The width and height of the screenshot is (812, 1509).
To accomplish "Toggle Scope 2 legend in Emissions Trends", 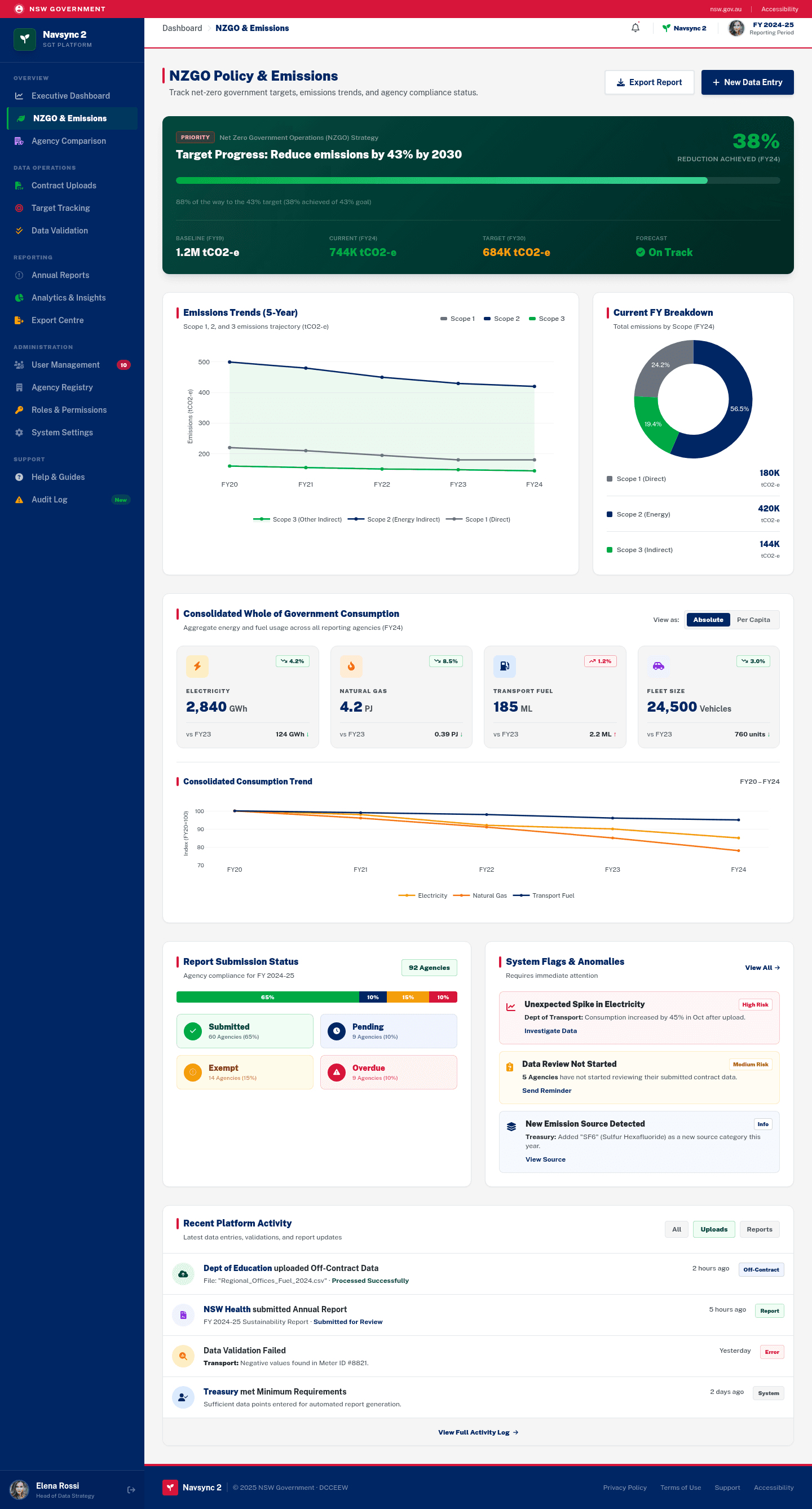I will point(501,319).
